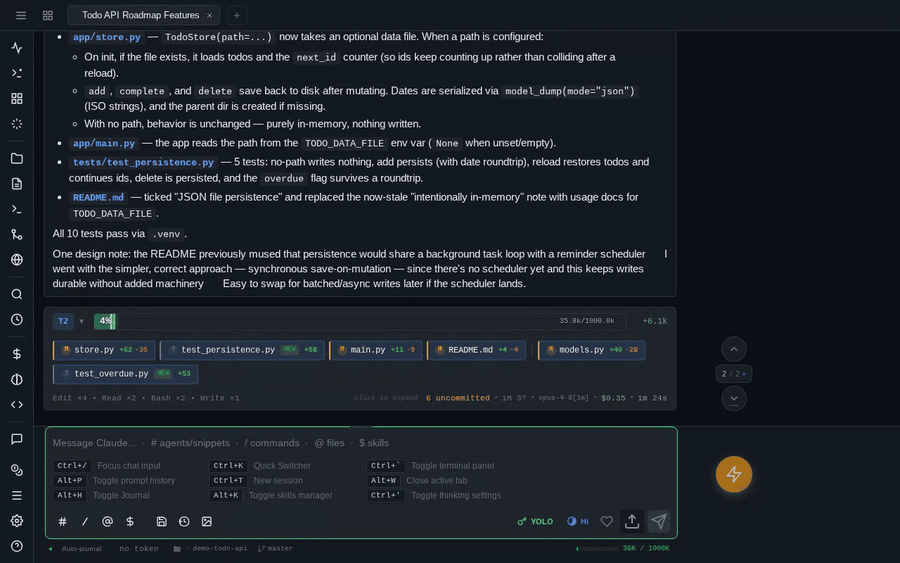Open the models.py changed file chip
Viewport: 900px width, 563px height.
tap(592, 350)
